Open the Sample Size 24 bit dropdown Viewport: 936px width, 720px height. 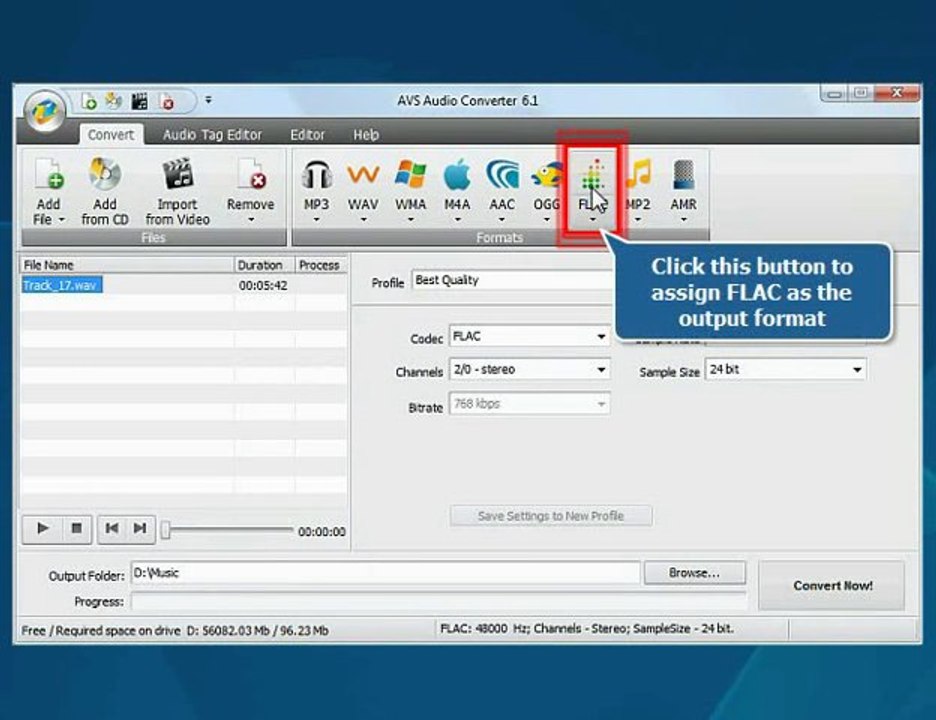point(785,370)
